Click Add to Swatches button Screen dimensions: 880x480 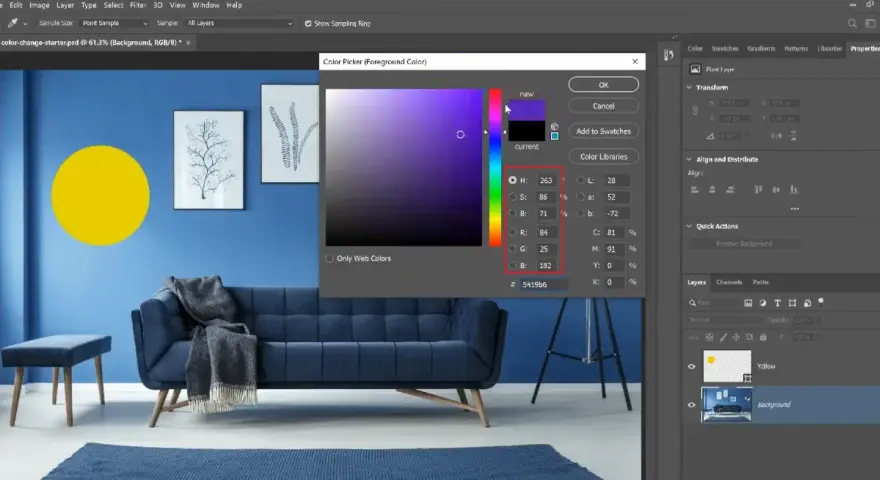point(603,131)
